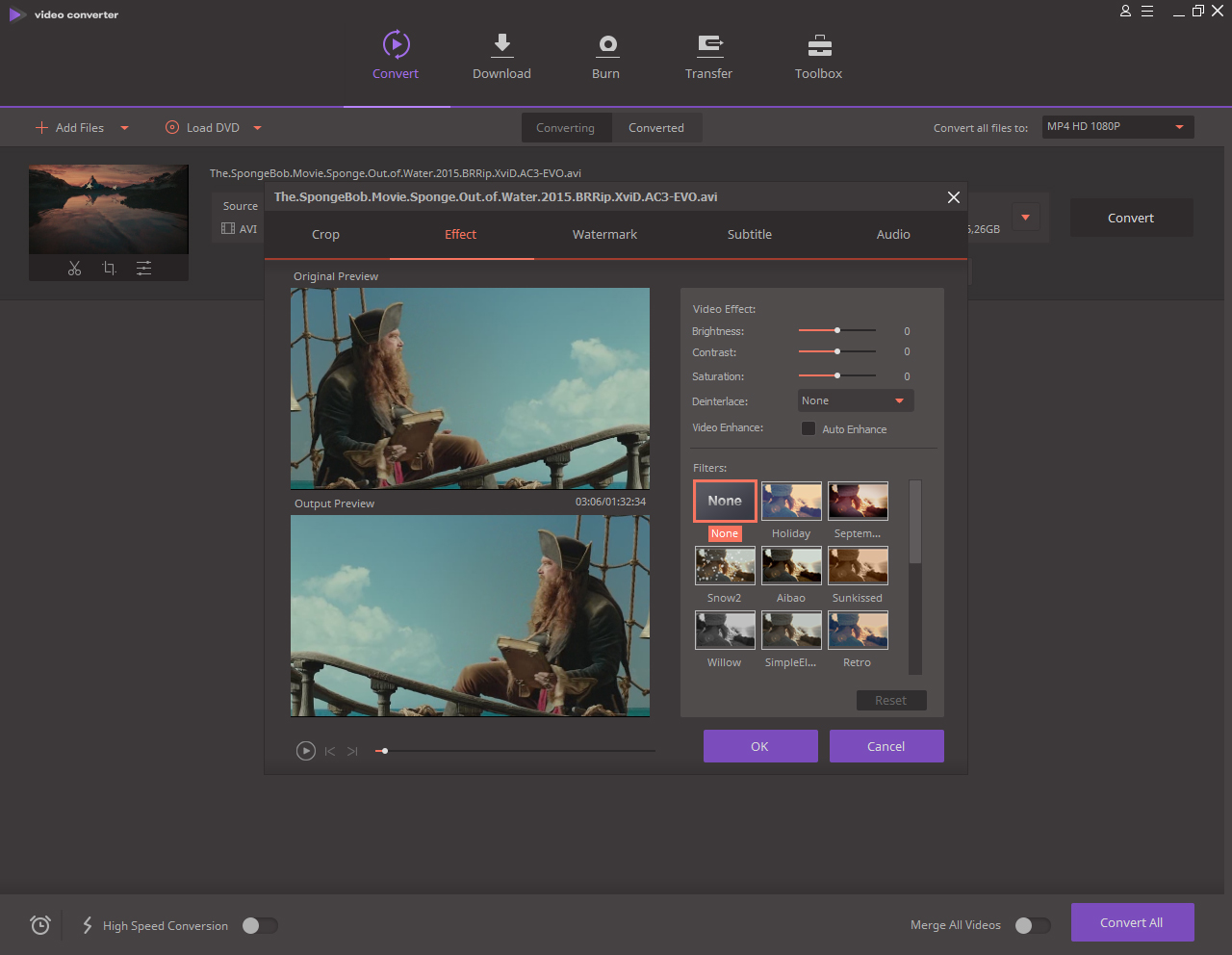This screenshot has width=1232, height=955.
Task: Click the Original Preview video pane
Action: click(470, 388)
